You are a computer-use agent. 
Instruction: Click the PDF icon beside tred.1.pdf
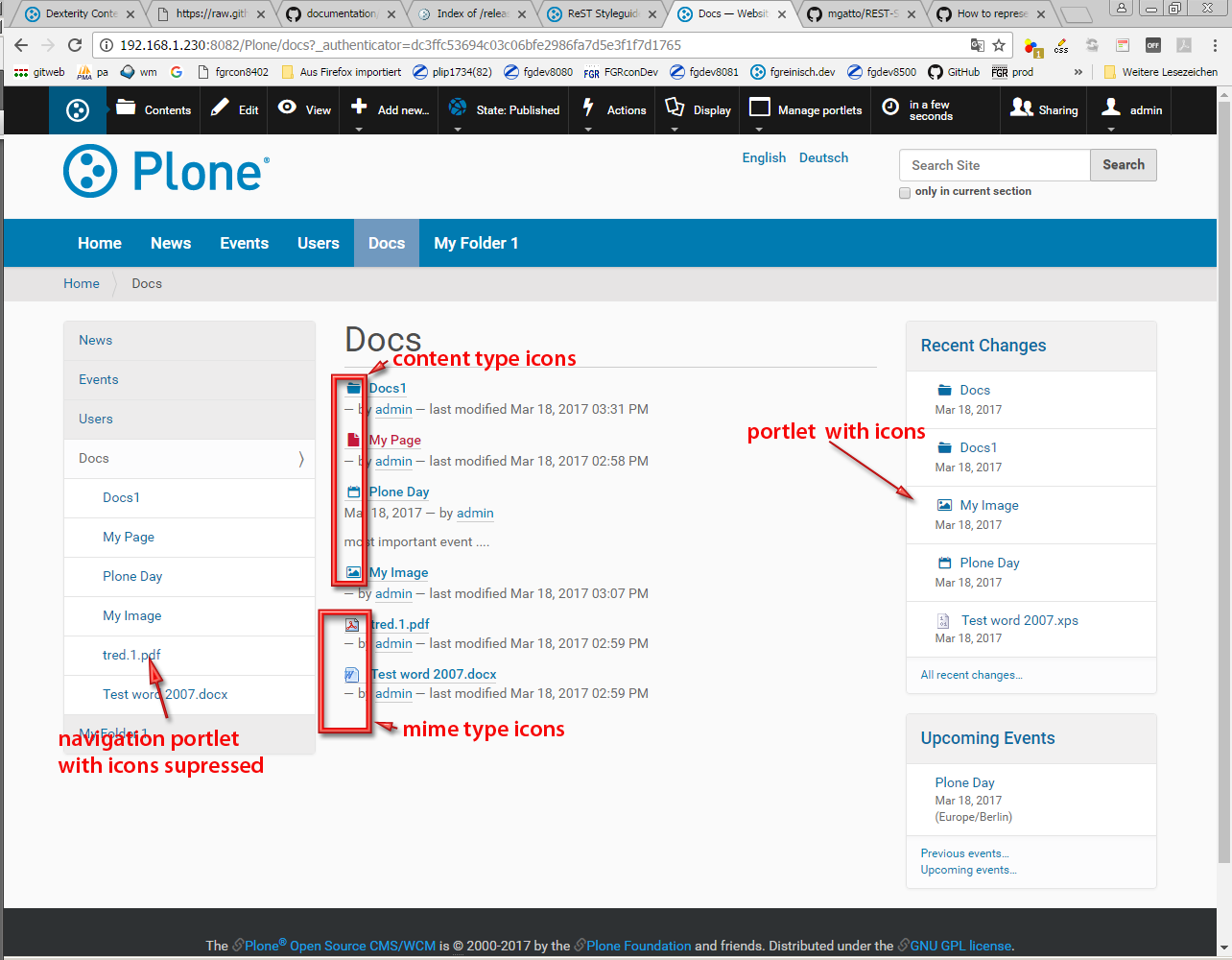(x=352, y=625)
